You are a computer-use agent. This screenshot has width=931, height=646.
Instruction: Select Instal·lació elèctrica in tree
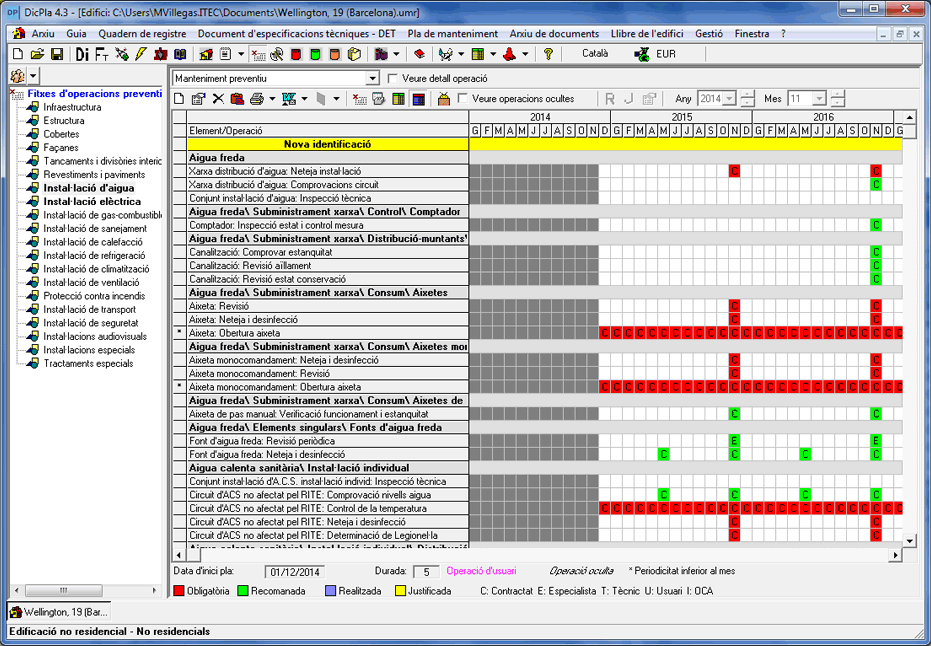click(x=92, y=202)
